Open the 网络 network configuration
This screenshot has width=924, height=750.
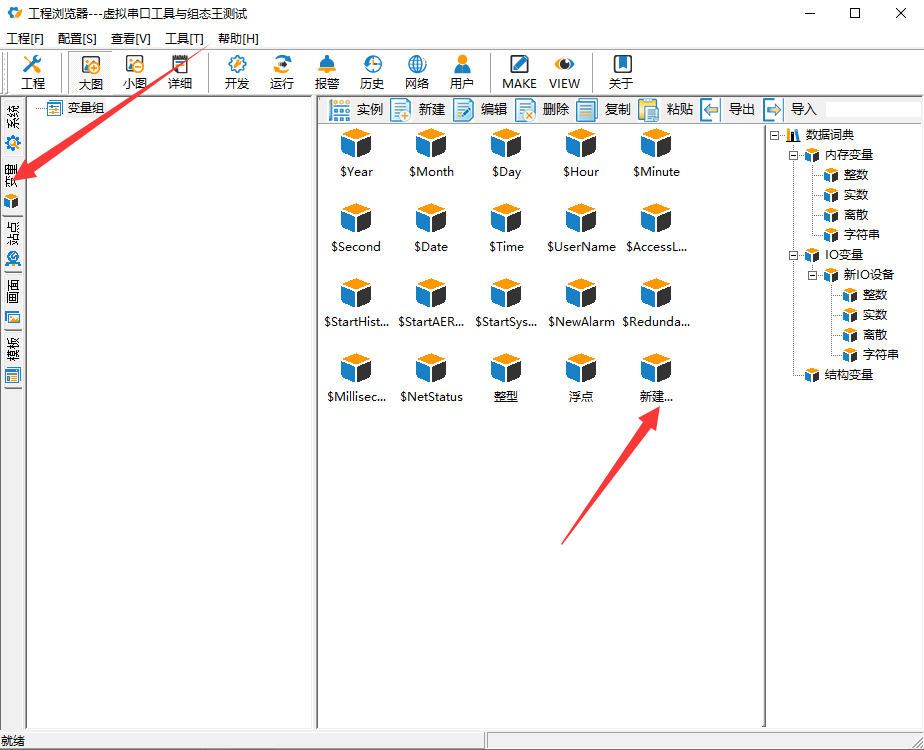417,72
